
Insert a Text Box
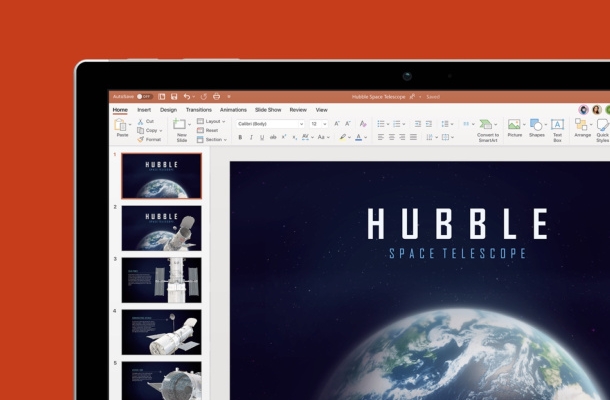tap(557, 130)
